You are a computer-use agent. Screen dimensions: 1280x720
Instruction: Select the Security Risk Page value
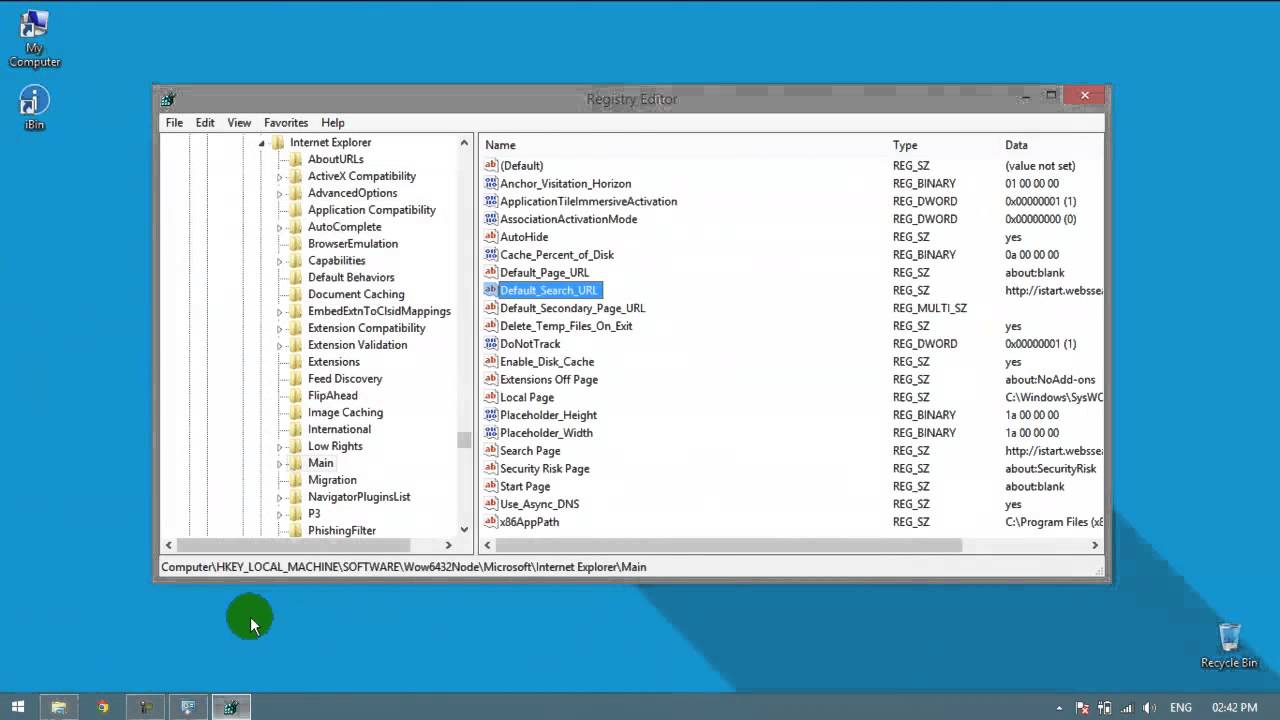pos(545,469)
